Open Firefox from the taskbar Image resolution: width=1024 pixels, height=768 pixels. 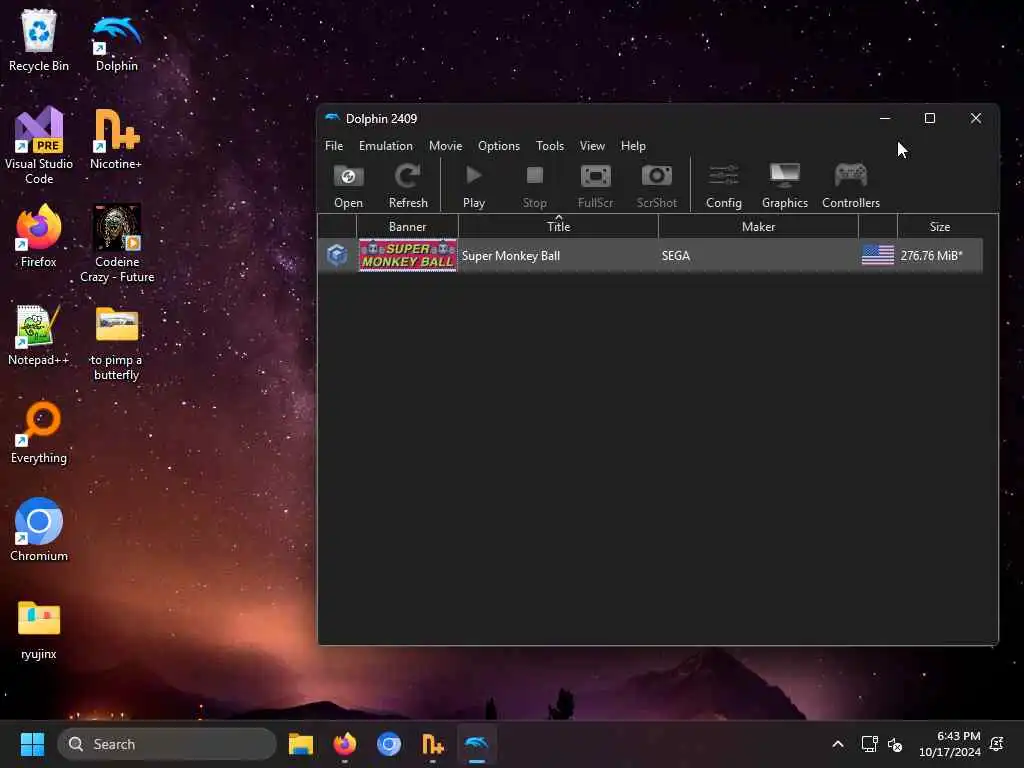coord(345,744)
